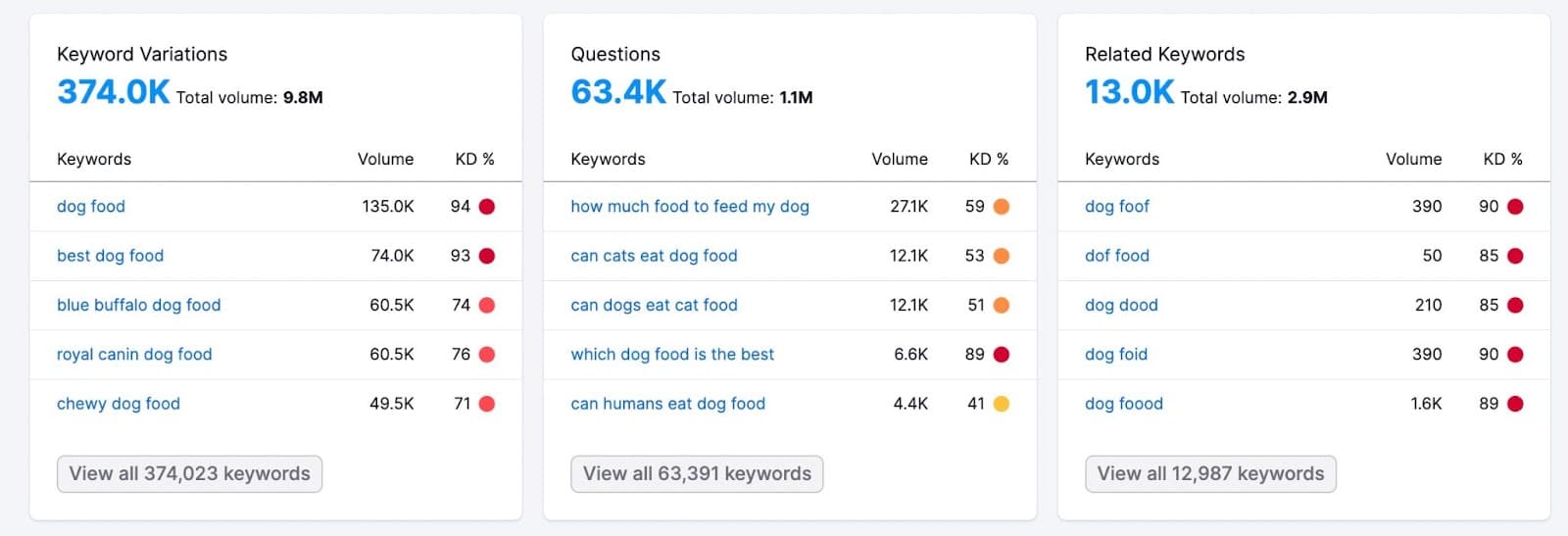This screenshot has height=536, width=1568.
Task: Open 'blue buffalo dog food' keyword
Action: coord(138,305)
